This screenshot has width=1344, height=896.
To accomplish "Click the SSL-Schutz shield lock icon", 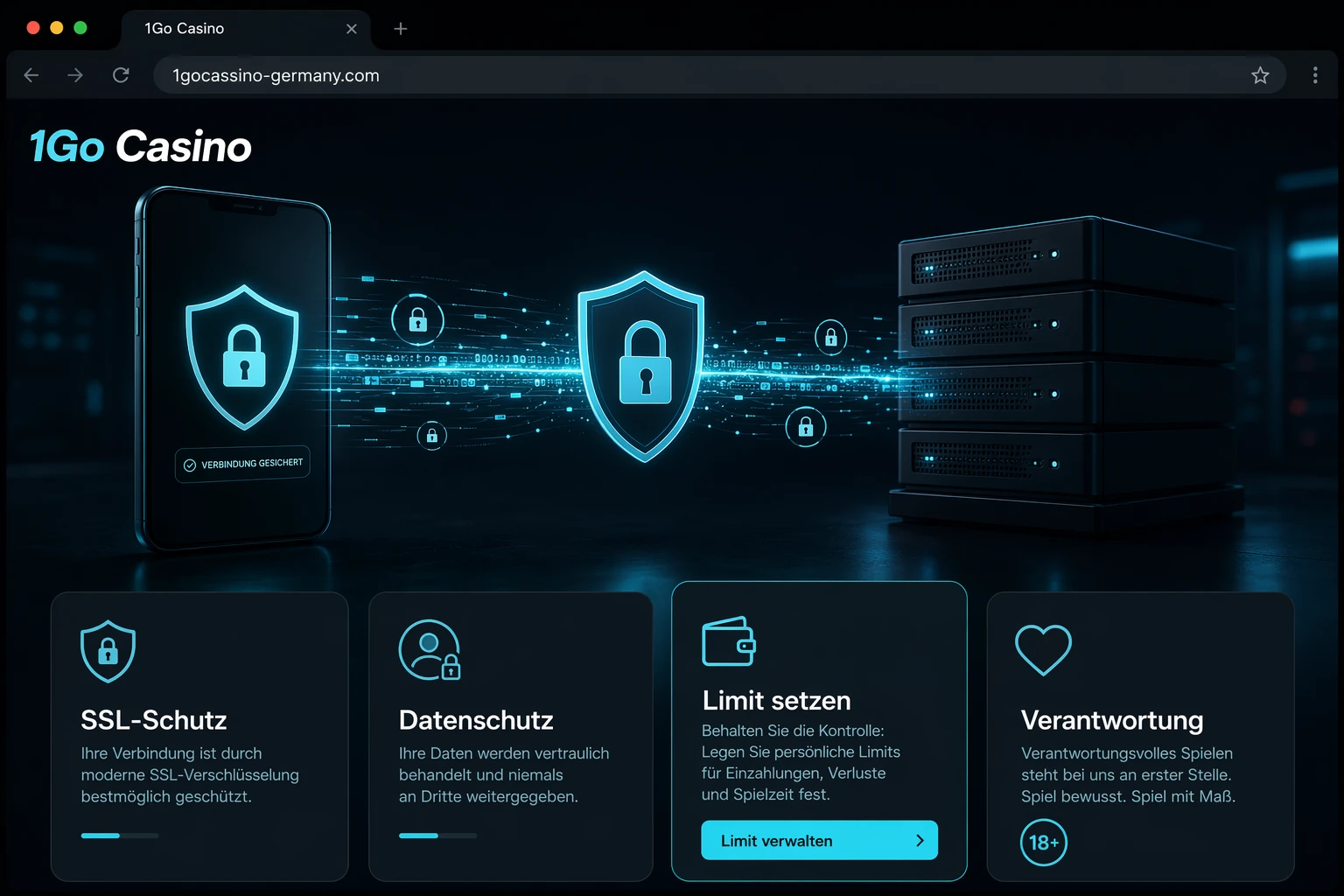I will [x=108, y=651].
